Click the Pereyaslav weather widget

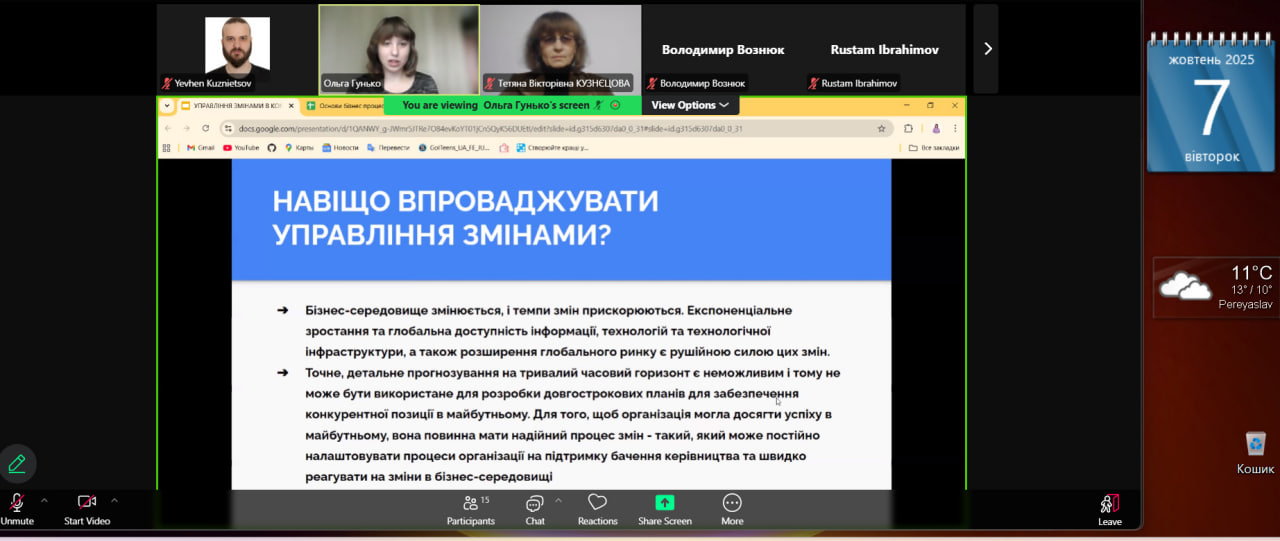(x=1215, y=287)
